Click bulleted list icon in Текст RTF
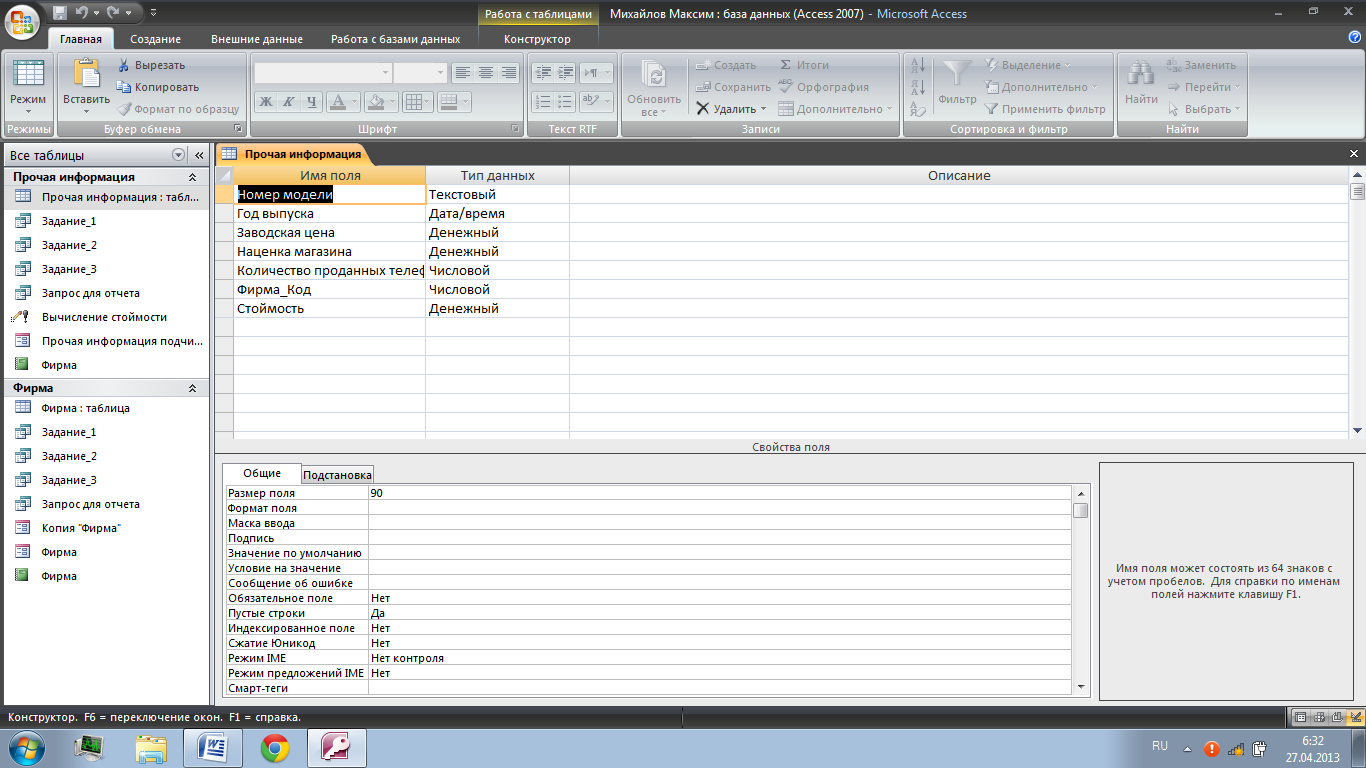1366x768 pixels. 565,101
